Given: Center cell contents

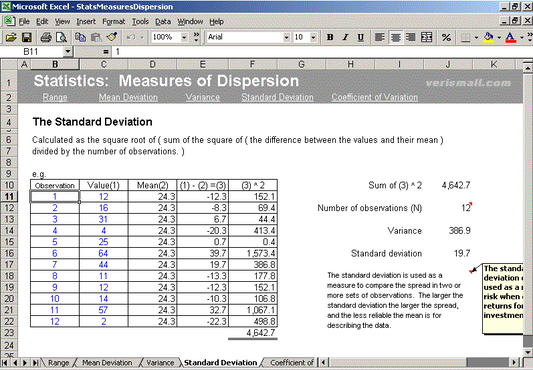Looking at the screenshot, I should coord(395,37).
